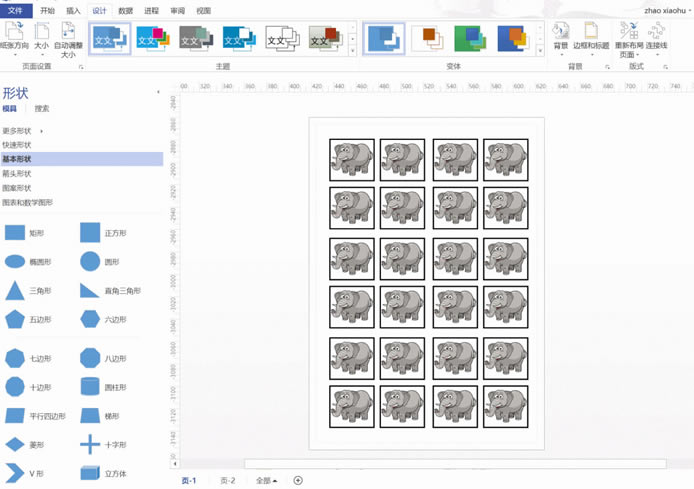694x489 pixels.
Task: Pick the 圆柱形 cylinder shape
Action: pyautogui.click(x=90, y=387)
